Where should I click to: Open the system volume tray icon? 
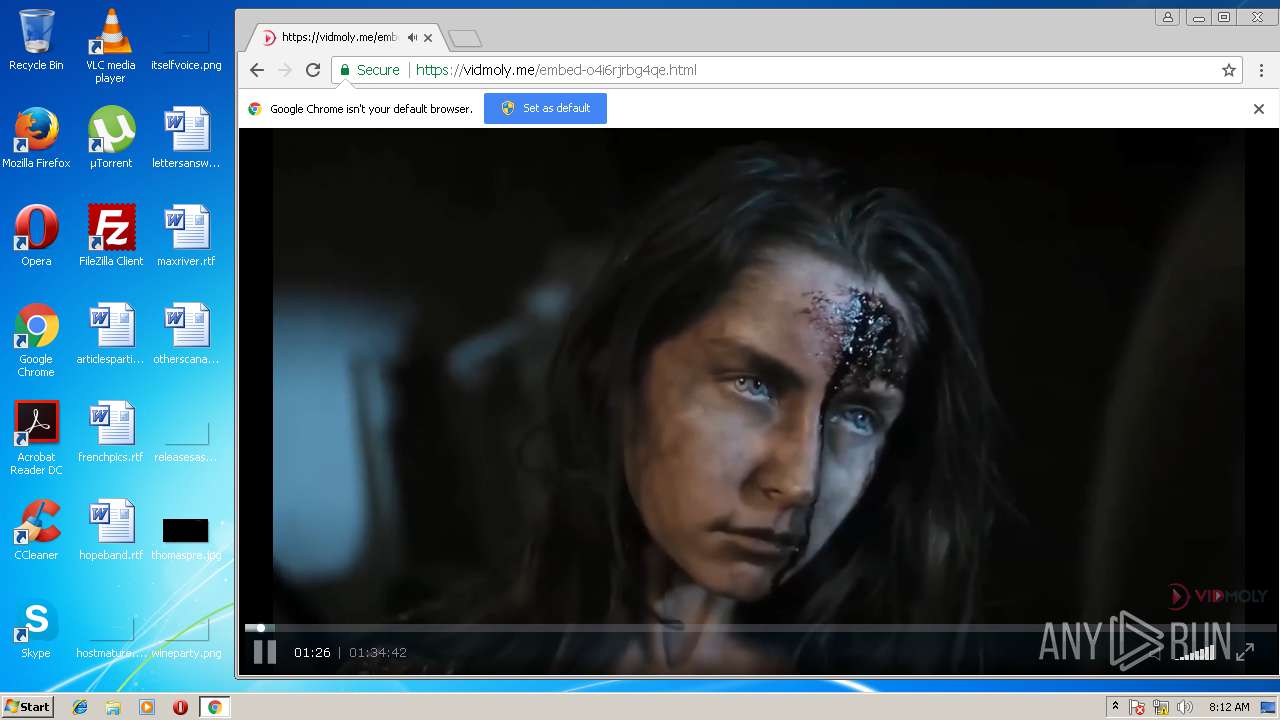coord(1185,707)
